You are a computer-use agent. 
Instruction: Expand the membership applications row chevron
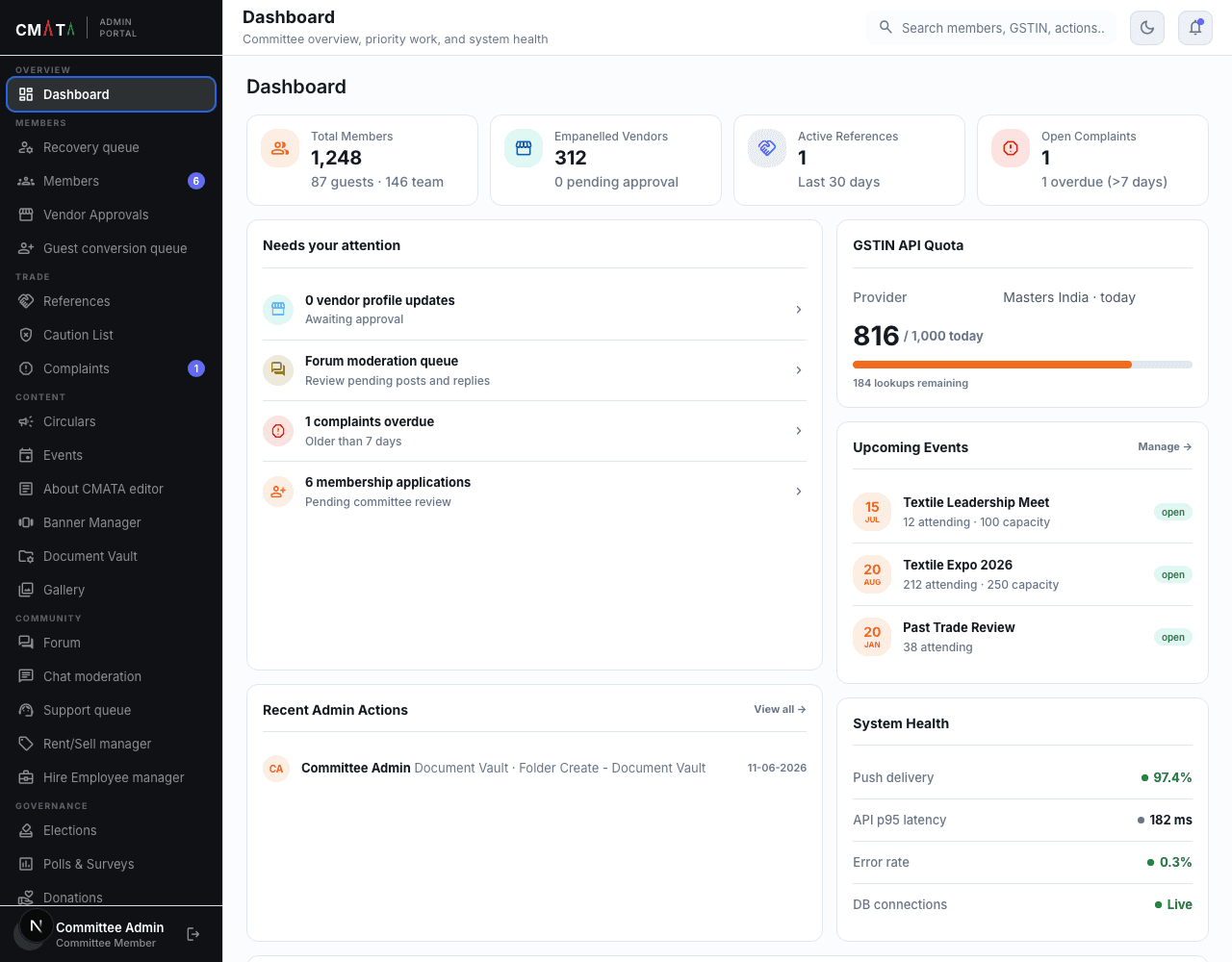coord(799,492)
